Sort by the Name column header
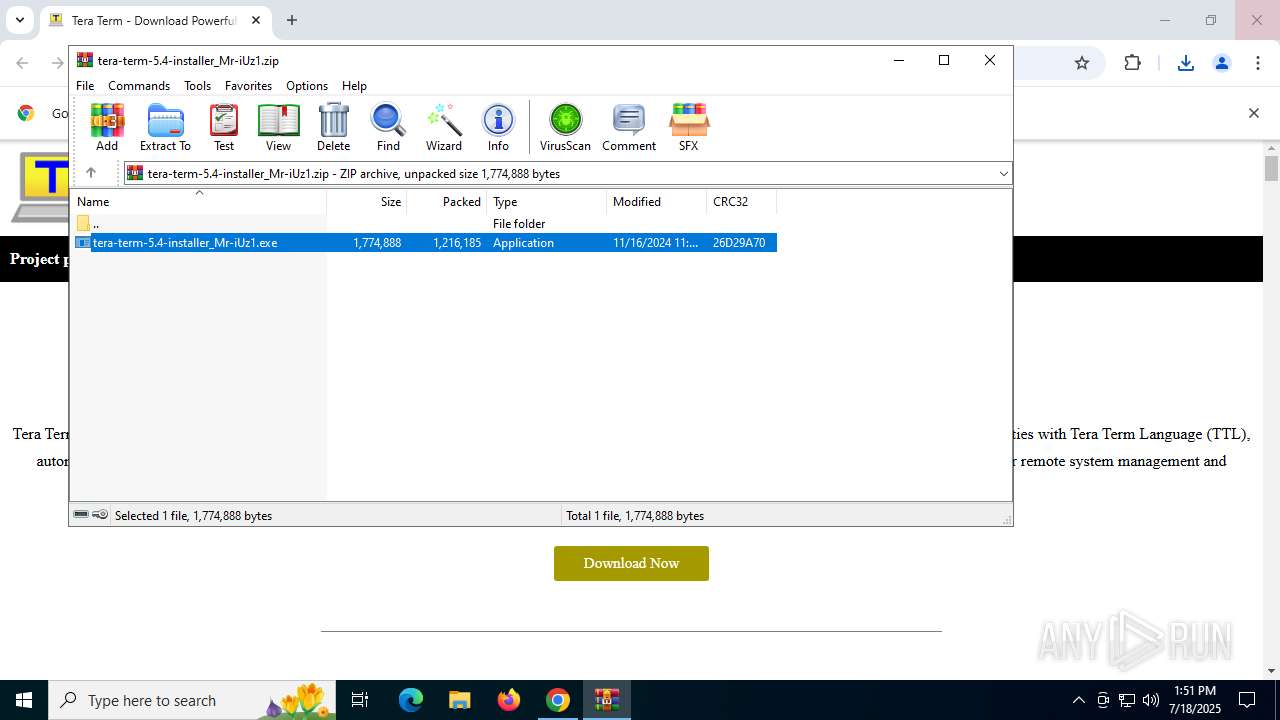 198,202
